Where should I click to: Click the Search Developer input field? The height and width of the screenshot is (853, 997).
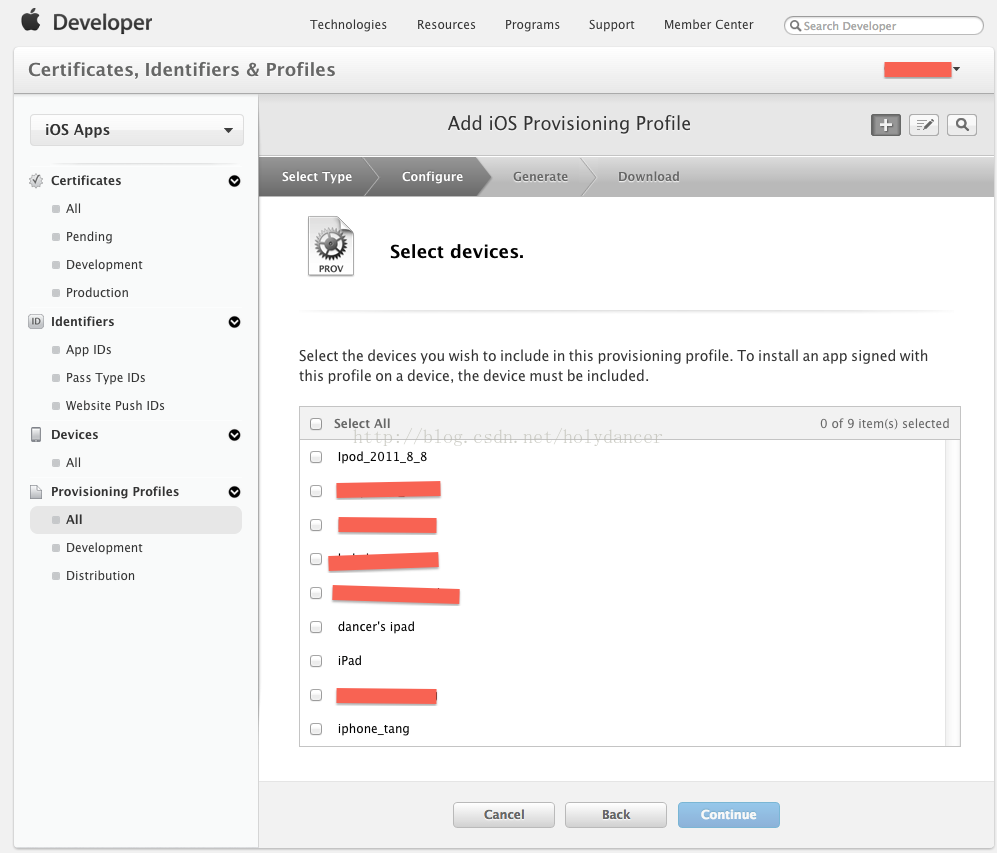pos(884,26)
